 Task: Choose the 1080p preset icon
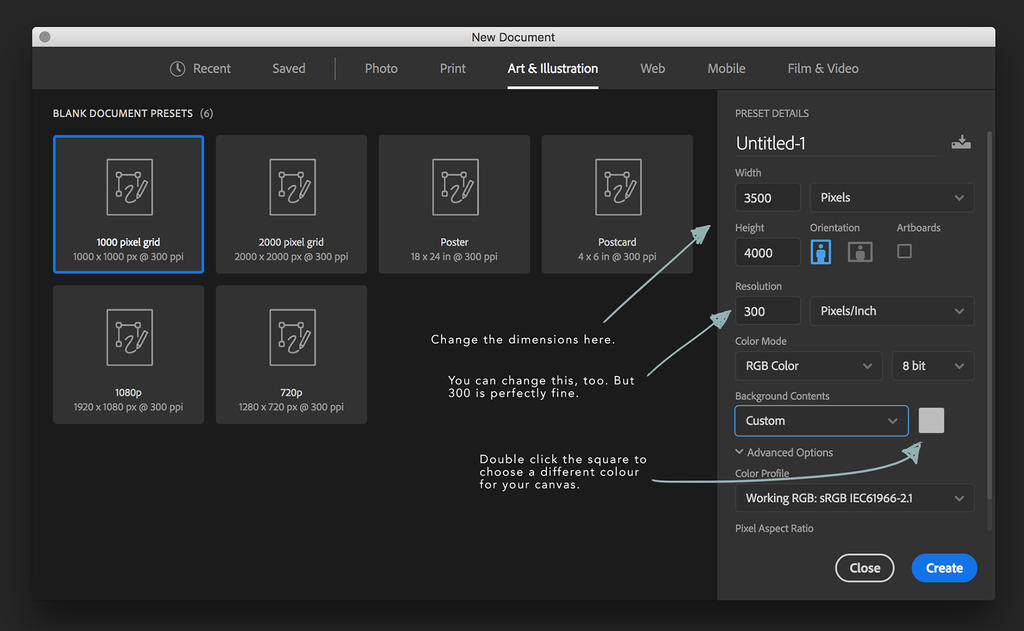point(129,337)
